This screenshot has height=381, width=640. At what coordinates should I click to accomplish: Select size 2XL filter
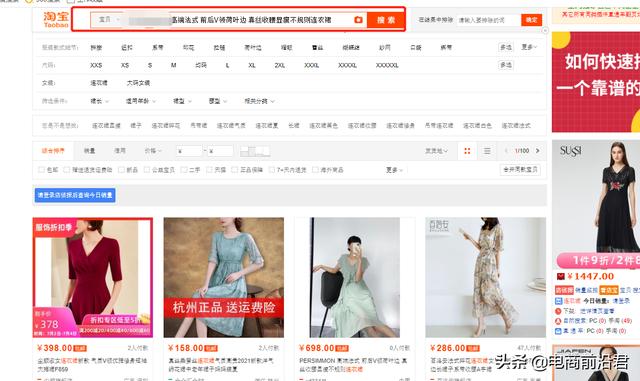(280, 65)
